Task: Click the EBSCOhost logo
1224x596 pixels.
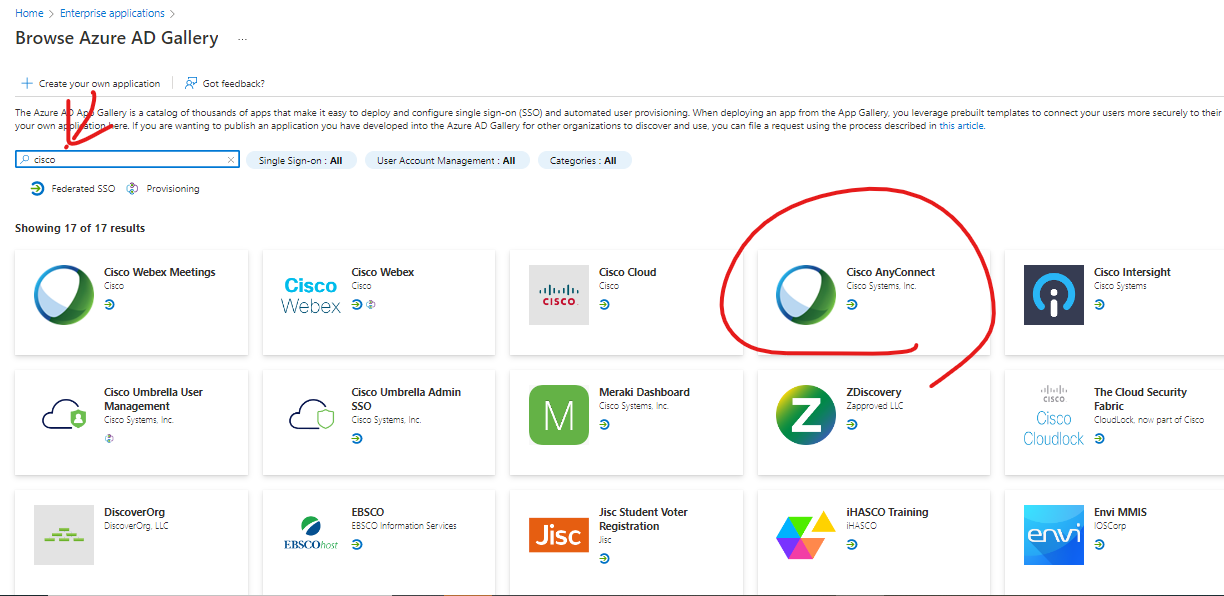Action: (x=311, y=534)
